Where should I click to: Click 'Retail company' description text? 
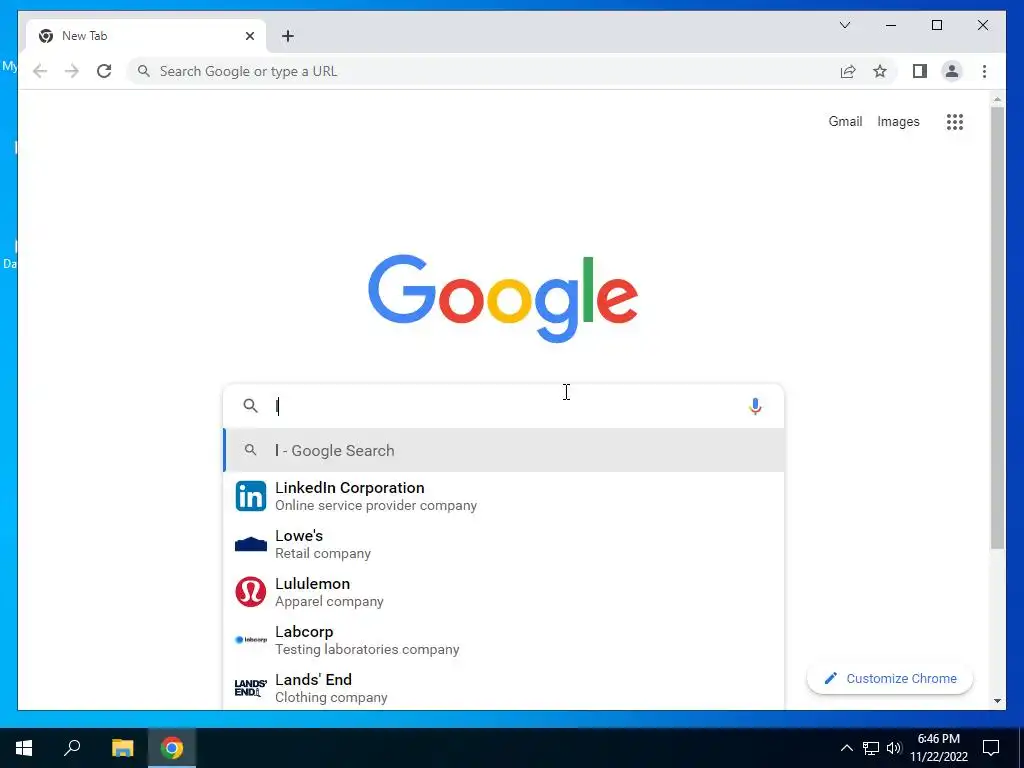(323, 553)
